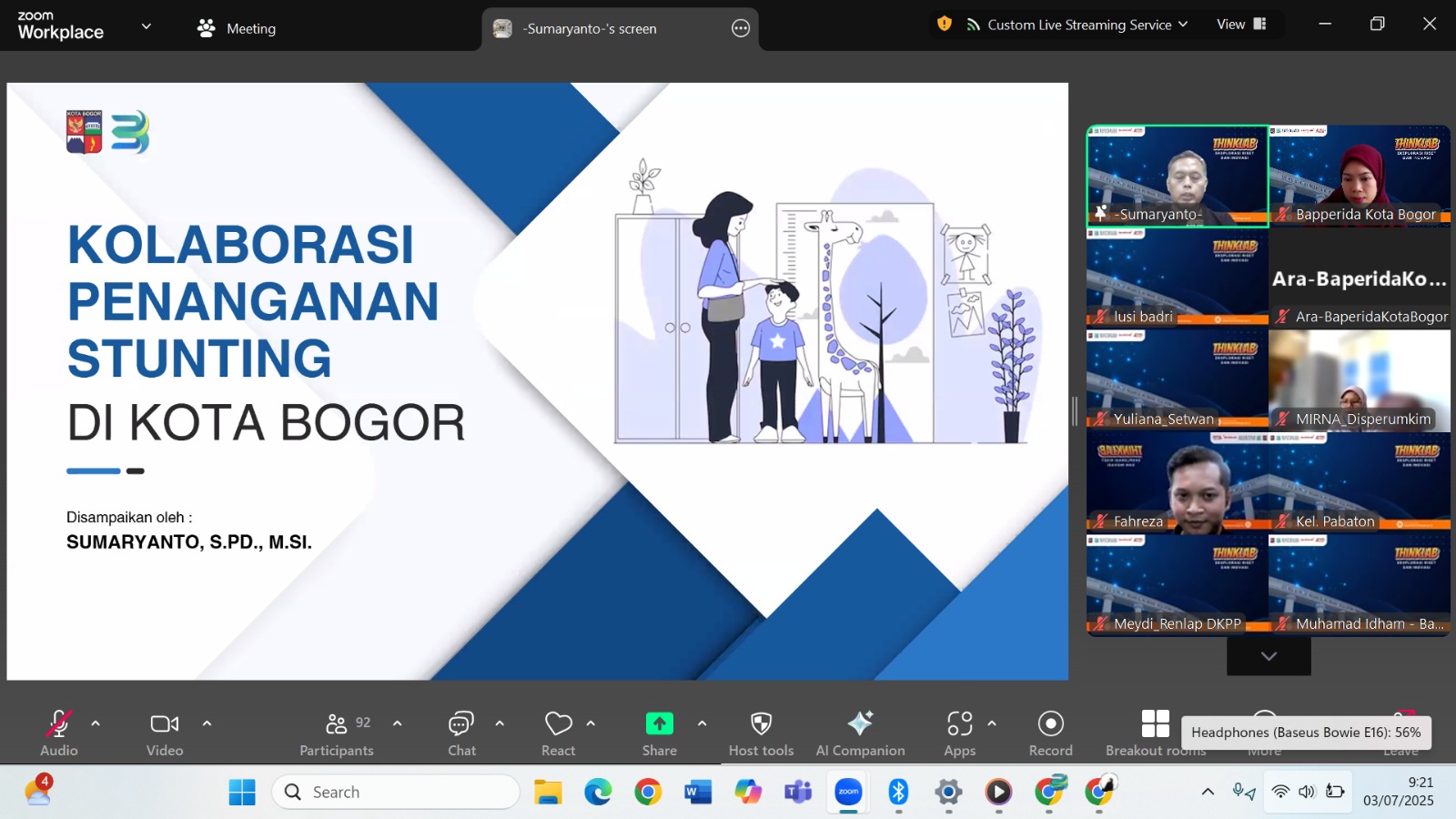Open the encryption shield icon
Viewport: 1456px width, 819px height.
pyautogui.click(x=945, y=25)
